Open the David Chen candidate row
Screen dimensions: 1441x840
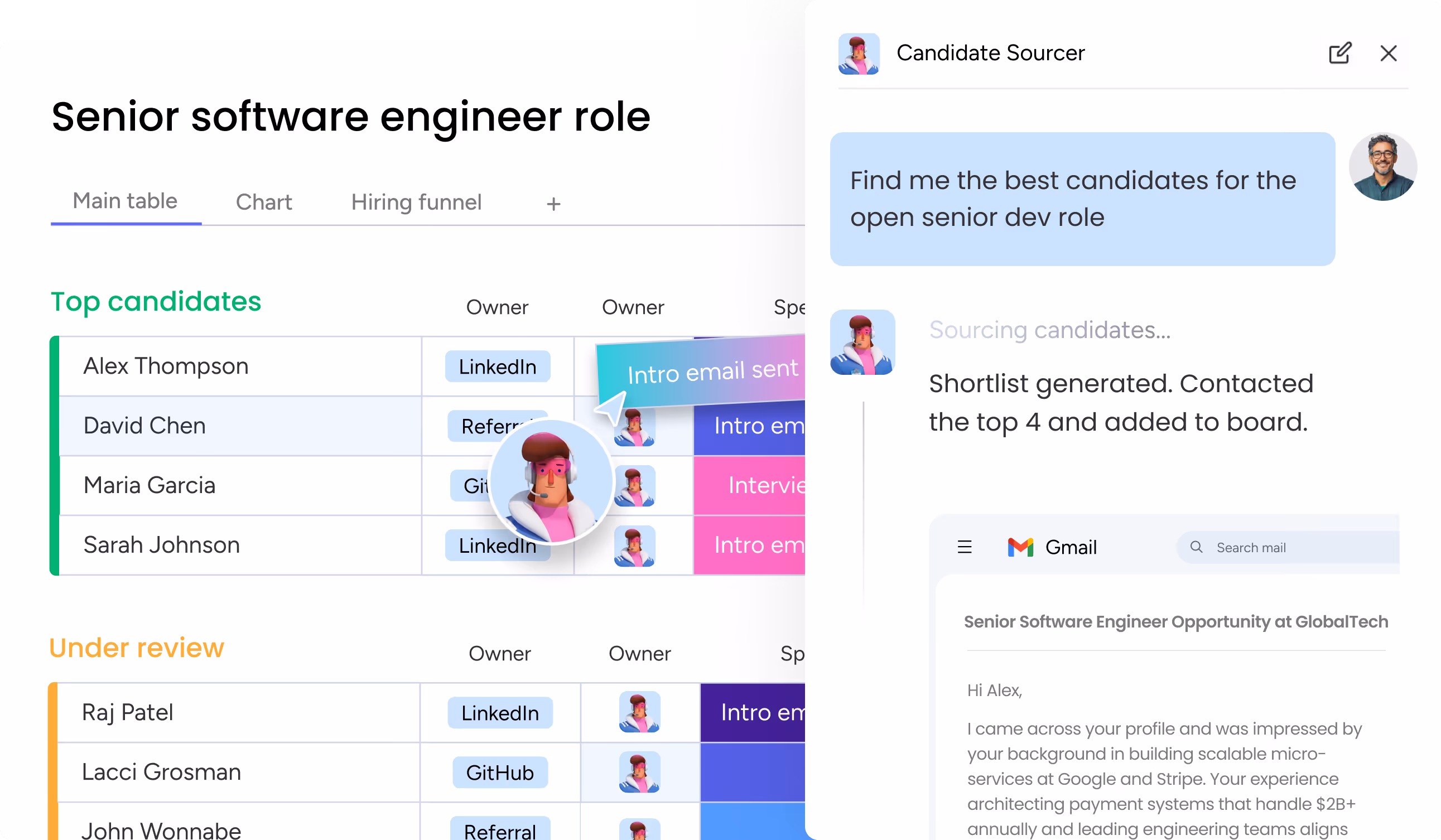[240, 426]
